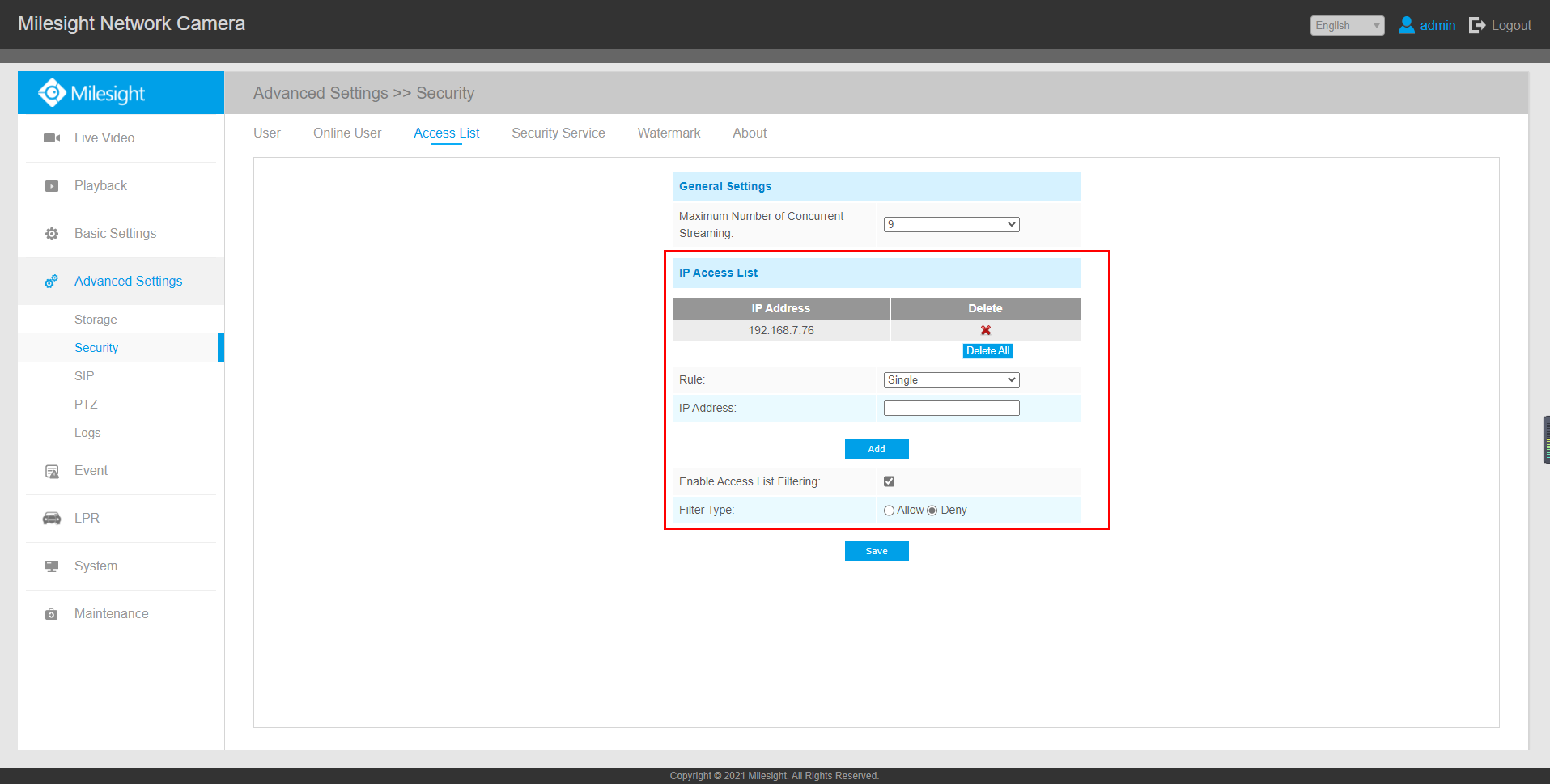
Task: Open the English language dropdown
Action: point(1347,25)
